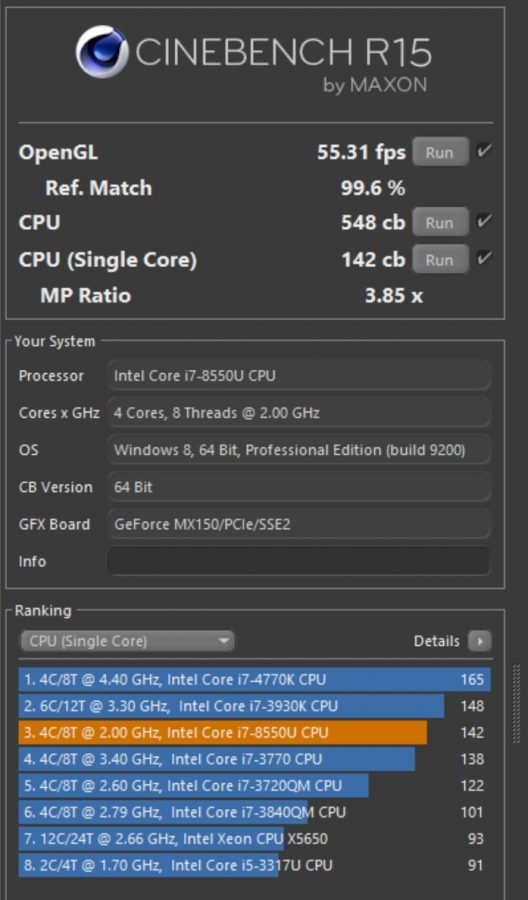
Task: Click the Cinebench sphere logo icon
Action: (x=102, y=51)
